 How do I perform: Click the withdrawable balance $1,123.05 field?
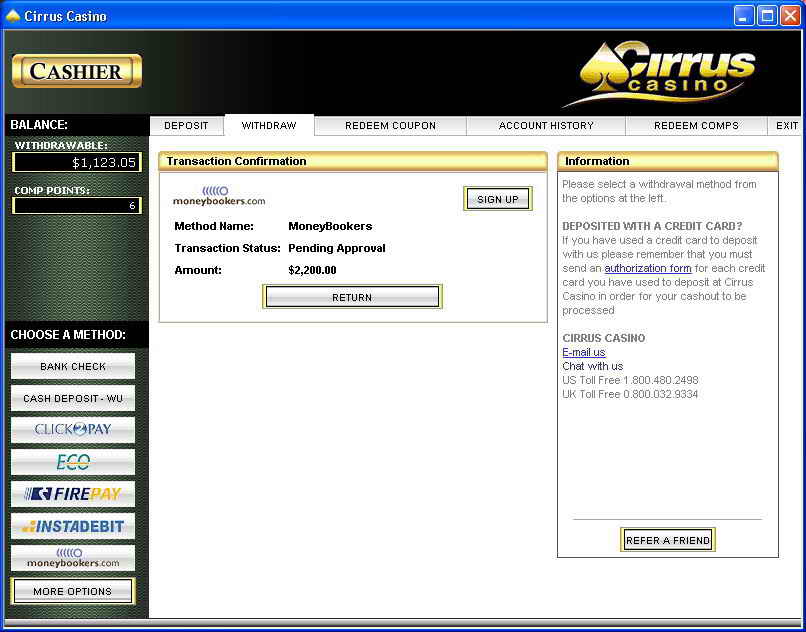(77, 162)
